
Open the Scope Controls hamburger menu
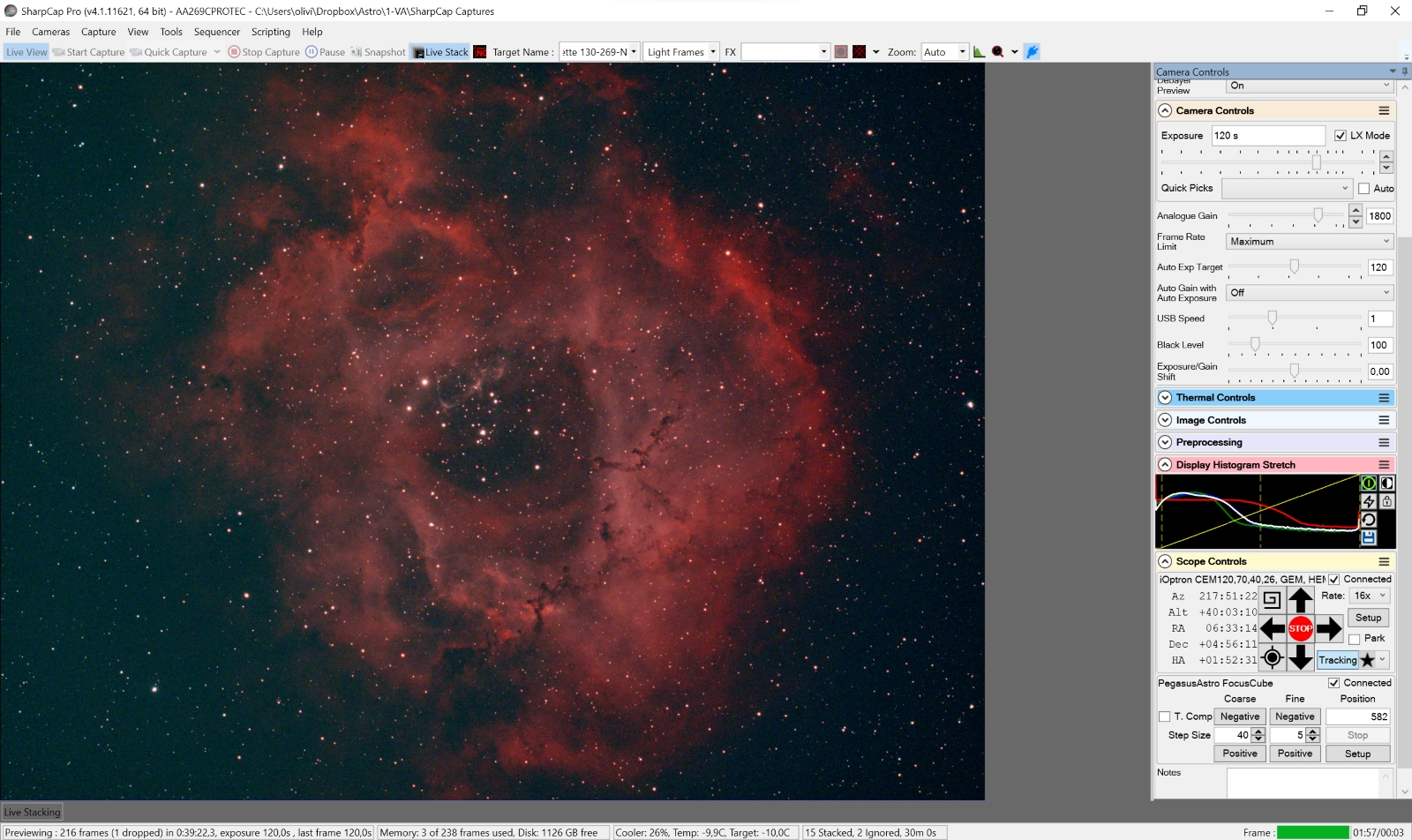point(1384,562)
